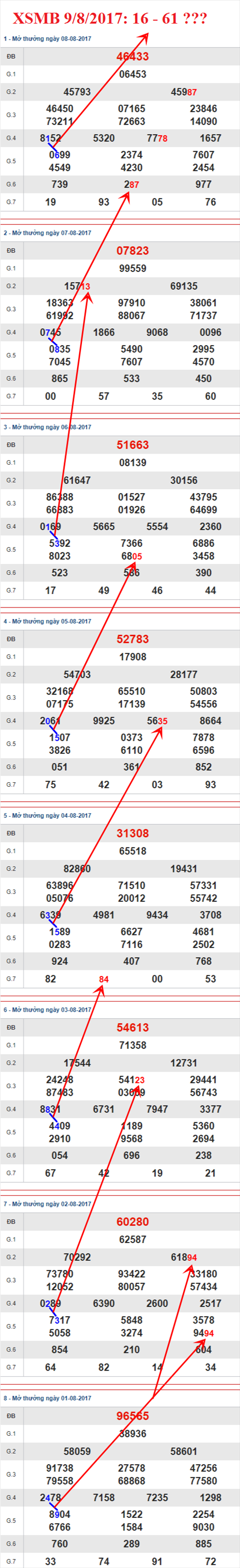Click the red G.7 result 84

[x=104, y=980]
